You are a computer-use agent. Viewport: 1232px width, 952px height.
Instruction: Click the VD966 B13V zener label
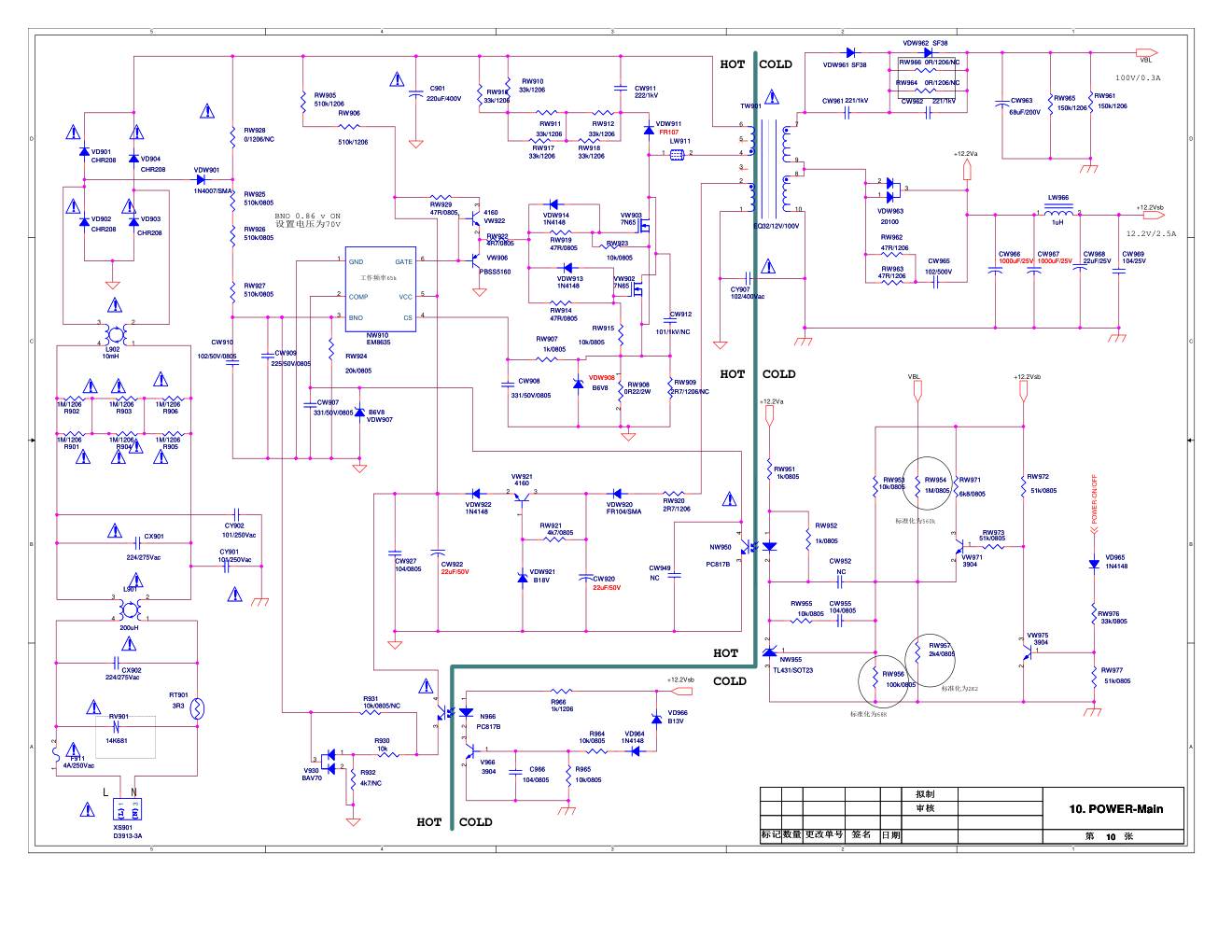(x=678, y=716)
